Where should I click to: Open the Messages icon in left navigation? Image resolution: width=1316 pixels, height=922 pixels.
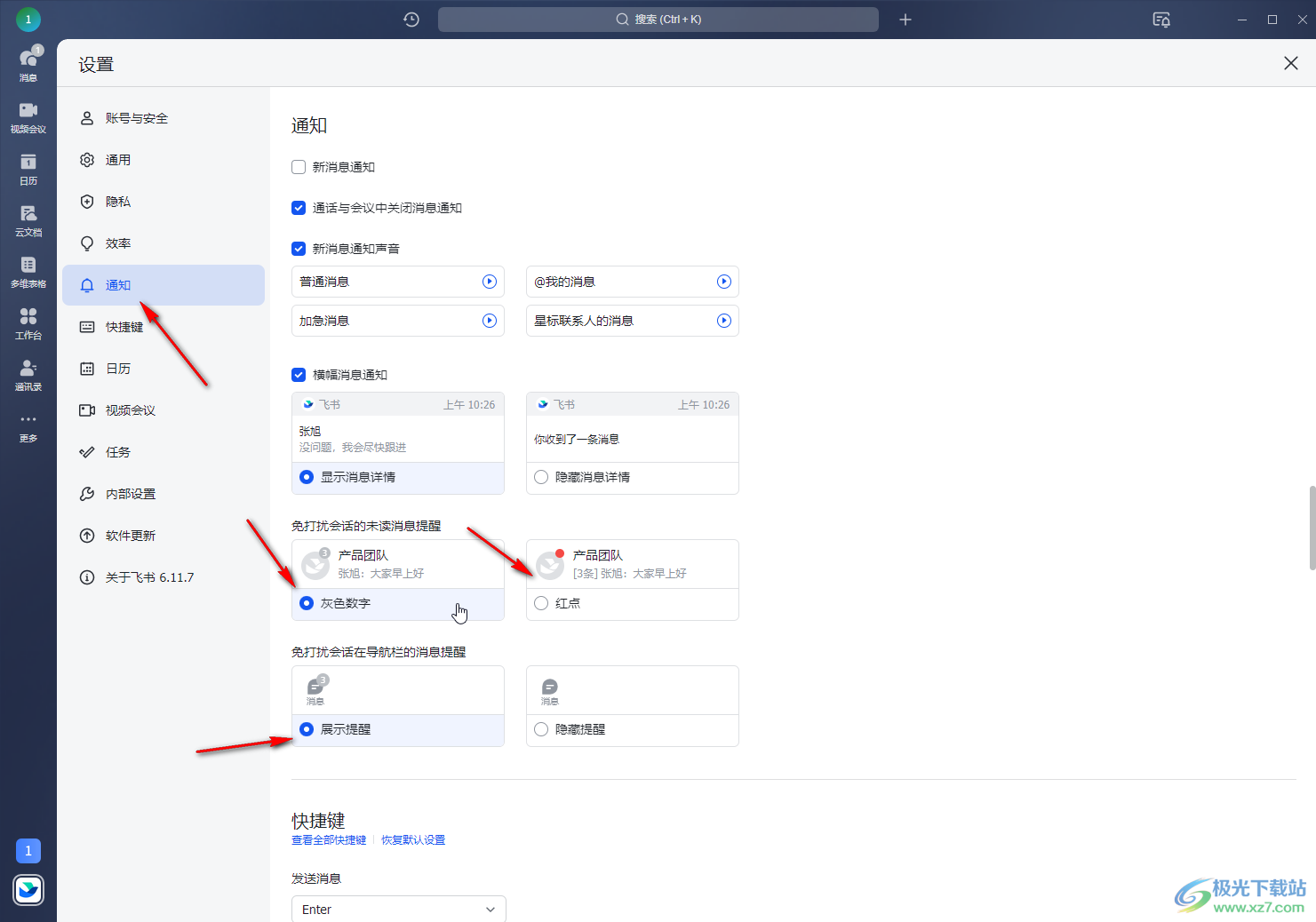pos(28,64)
